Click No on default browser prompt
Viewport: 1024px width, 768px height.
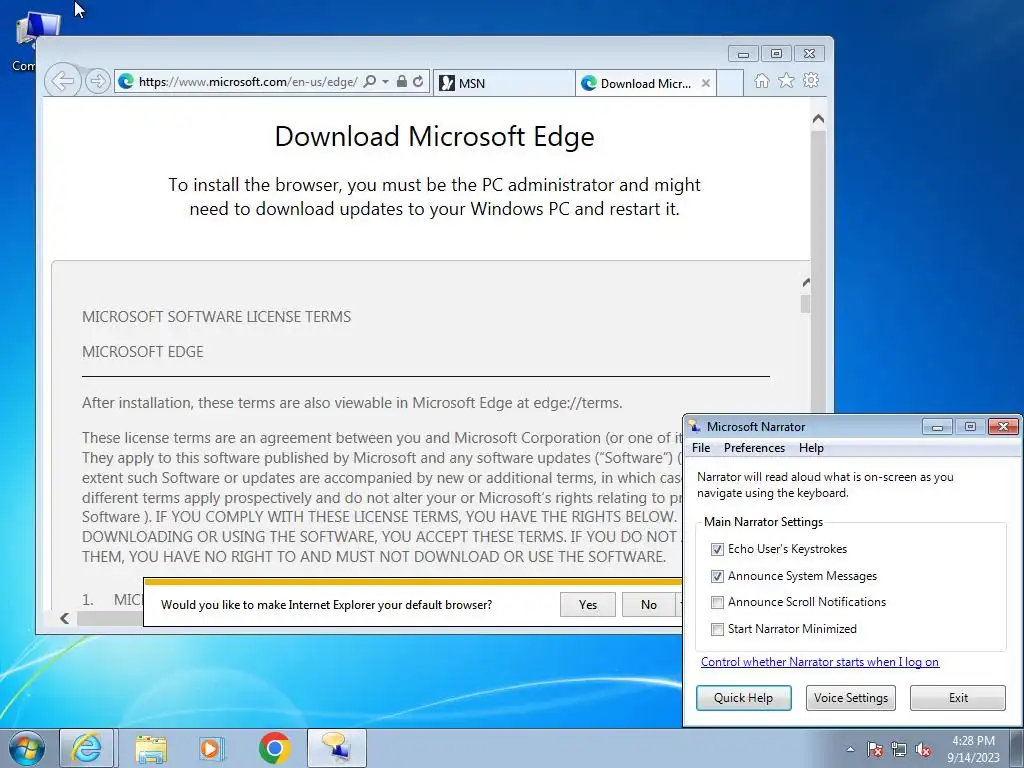coord(649,605)
